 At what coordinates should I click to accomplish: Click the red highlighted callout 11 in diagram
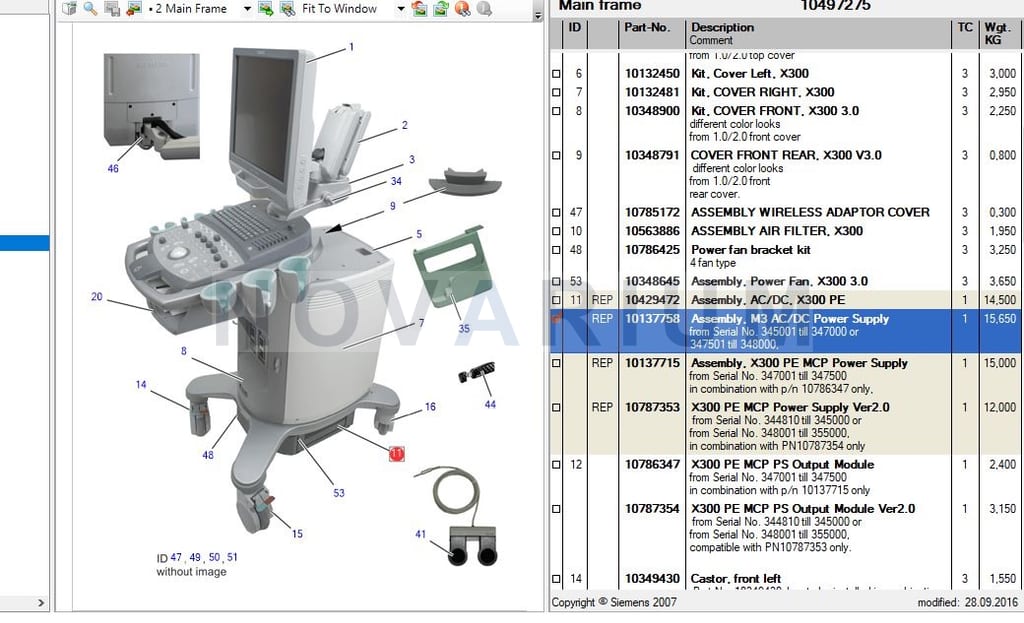pyautogui.click(x=396, y=454)
